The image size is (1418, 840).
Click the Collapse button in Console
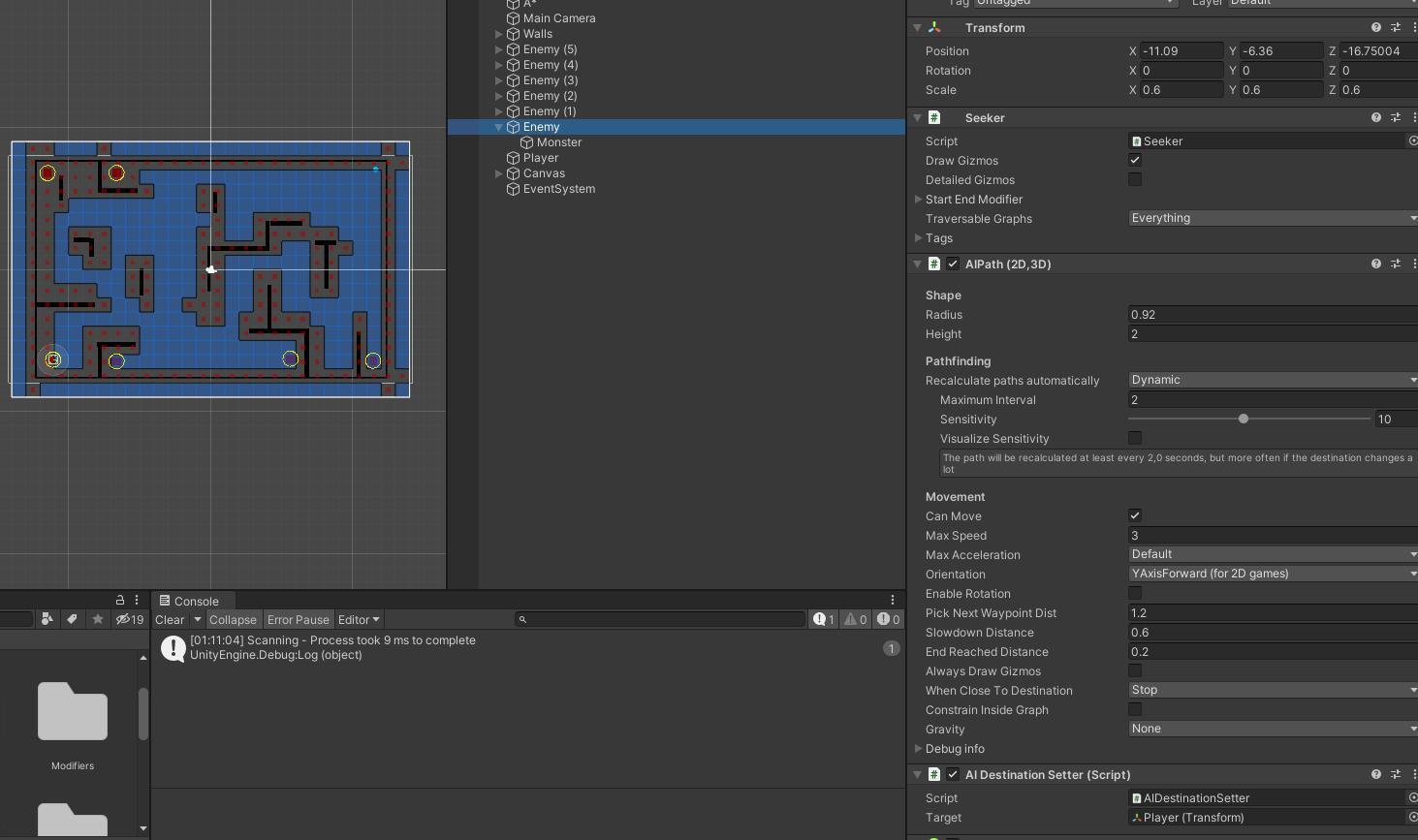click(x=233, y=620)
